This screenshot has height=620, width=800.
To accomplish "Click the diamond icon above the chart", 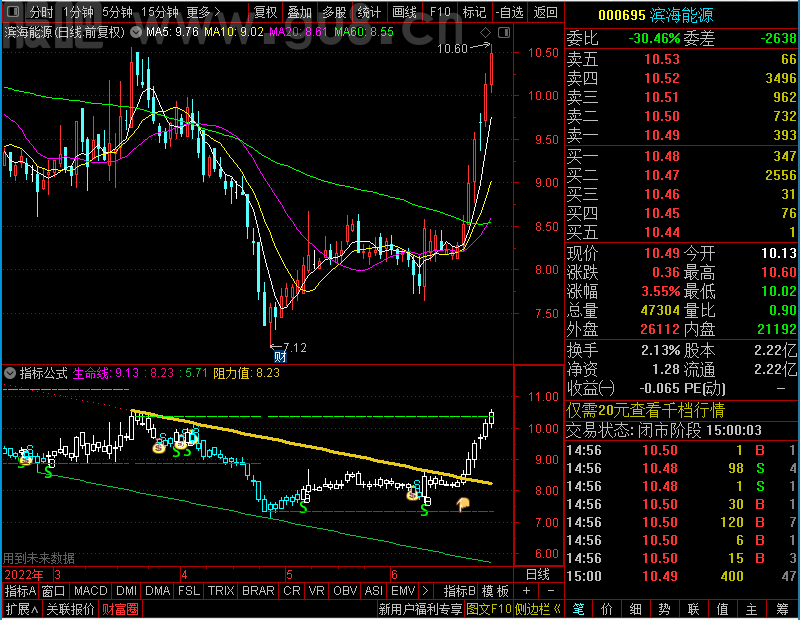I will click(485, 33).
